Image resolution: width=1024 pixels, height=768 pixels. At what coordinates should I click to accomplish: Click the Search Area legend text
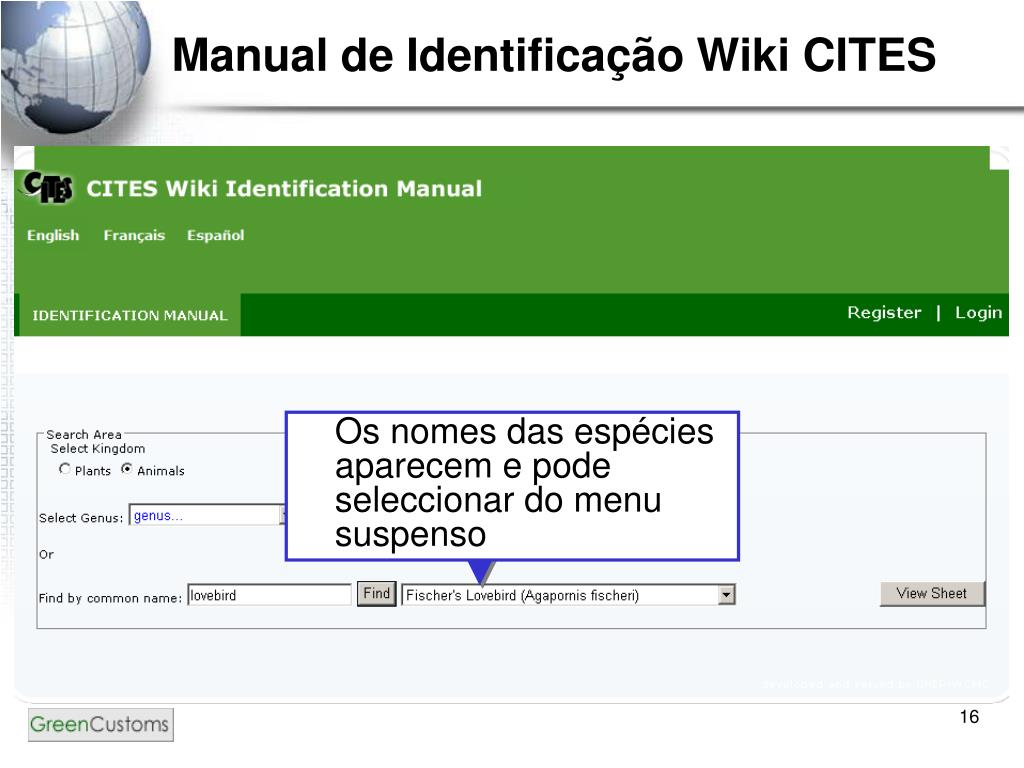pos(84,434)
